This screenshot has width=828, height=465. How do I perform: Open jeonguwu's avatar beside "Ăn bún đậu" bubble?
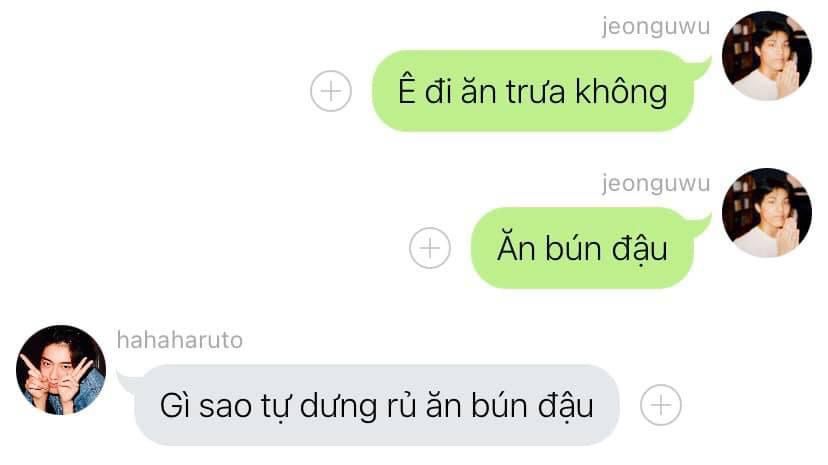(x=767, y=213)
